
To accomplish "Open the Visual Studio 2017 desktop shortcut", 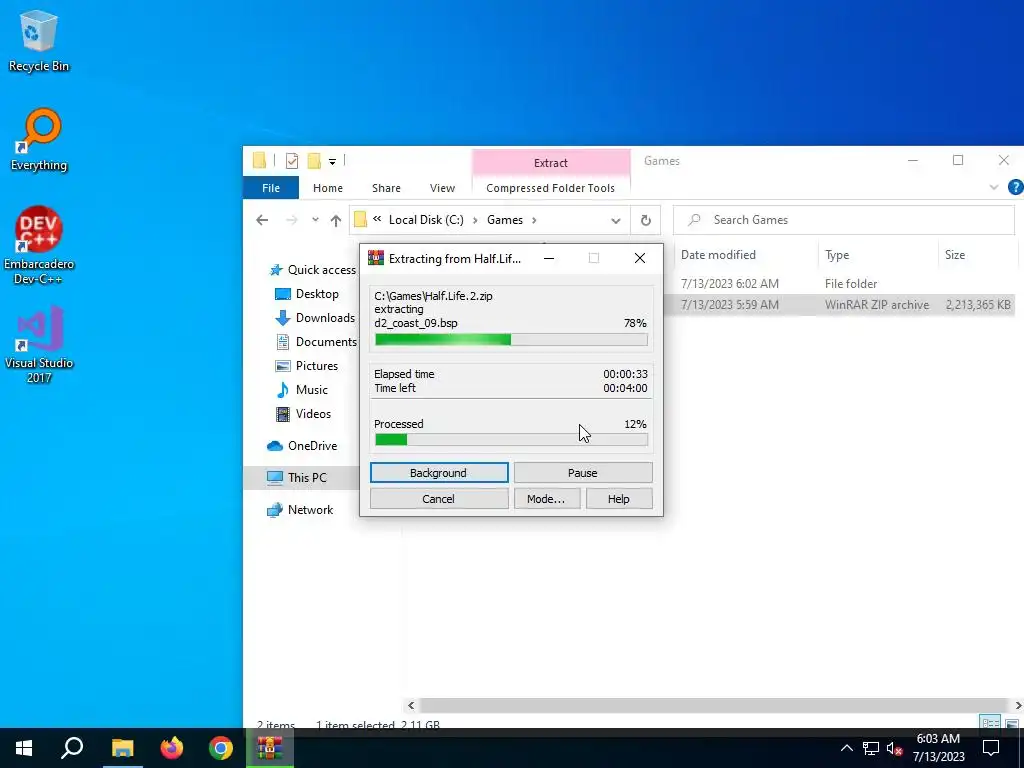I will click(x=39, y=345).
